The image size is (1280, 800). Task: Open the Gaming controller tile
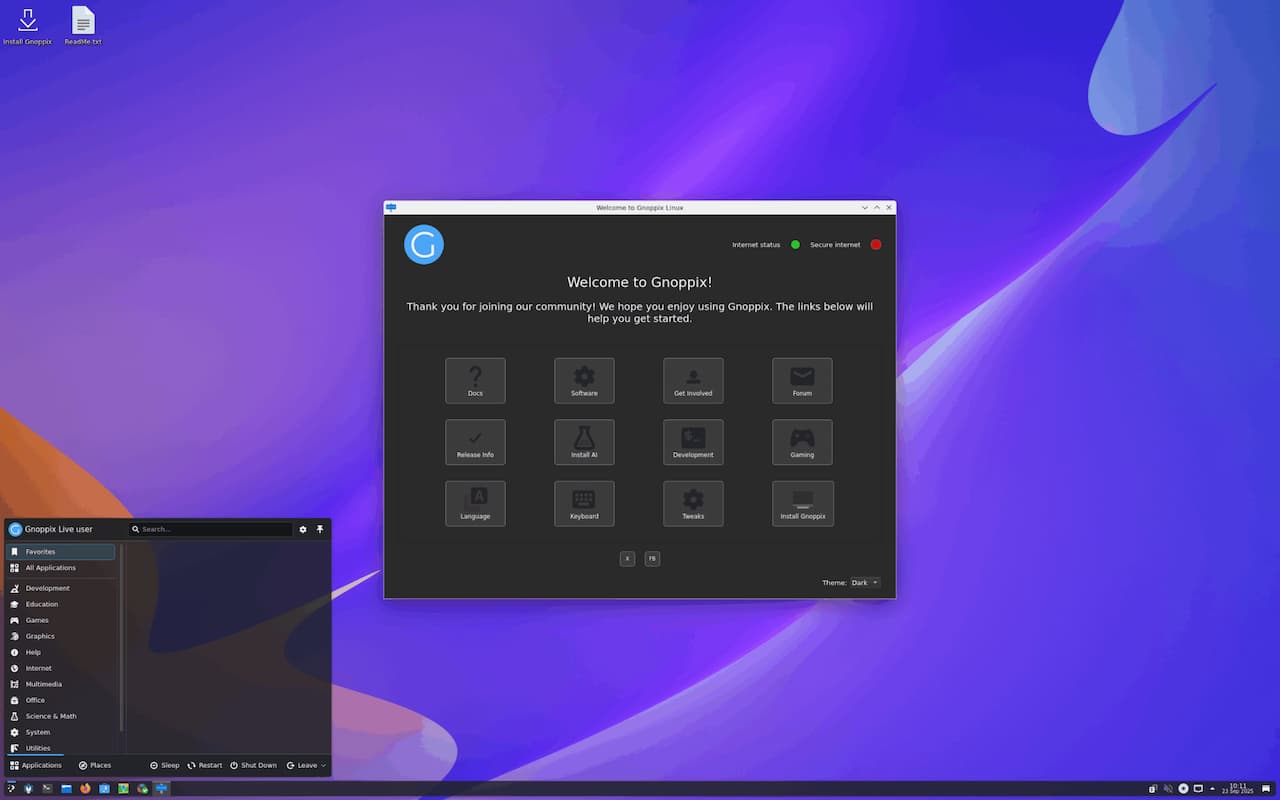coord(802,442)
